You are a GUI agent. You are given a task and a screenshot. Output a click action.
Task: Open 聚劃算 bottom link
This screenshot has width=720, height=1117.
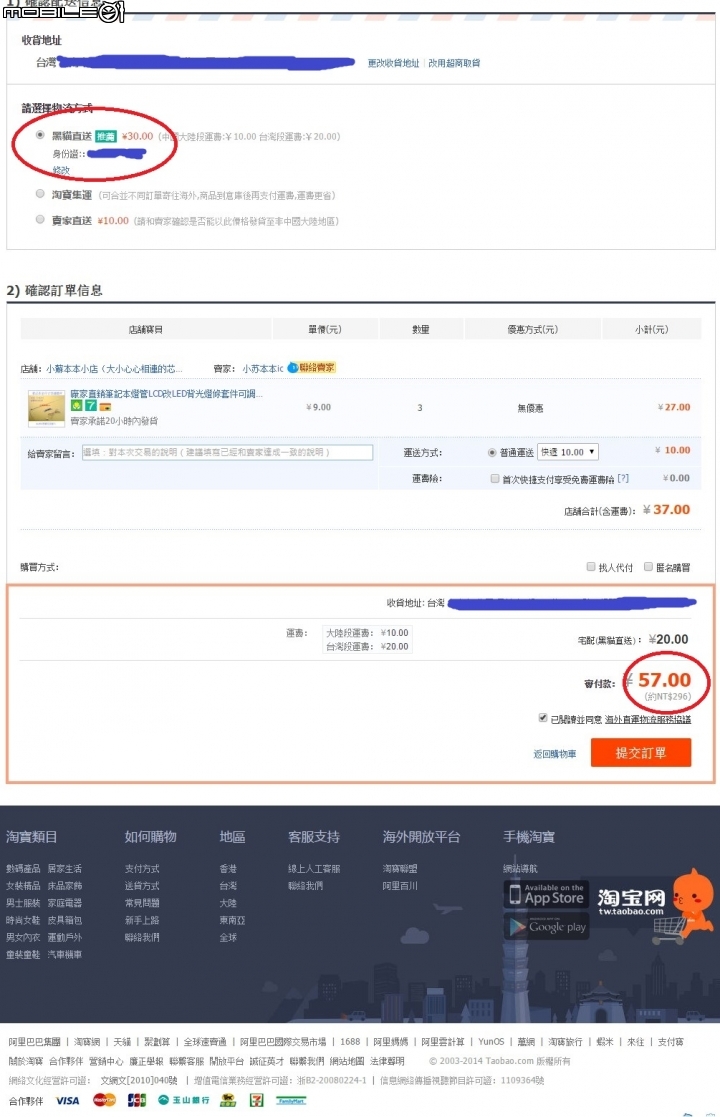click(157, 1041)
